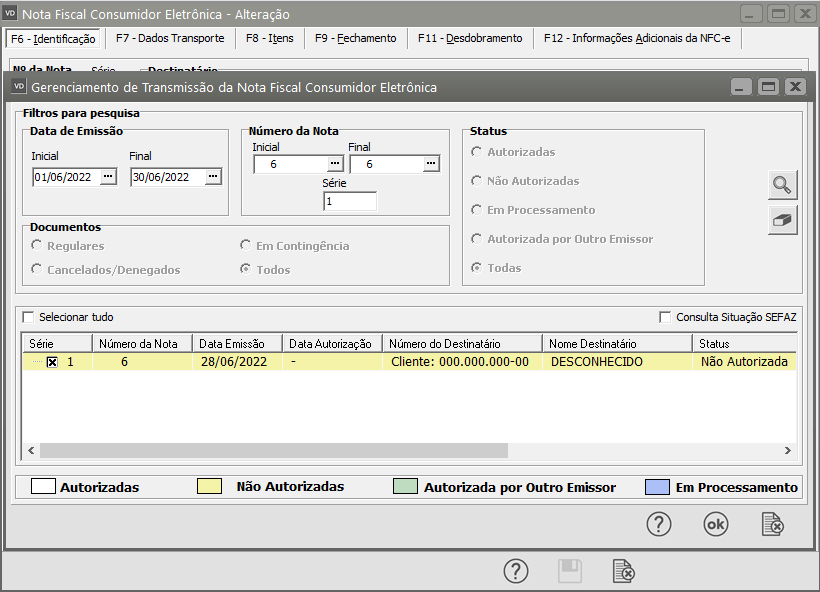Click the magnifying glass search button
The image size is (820, 592).
782,185
